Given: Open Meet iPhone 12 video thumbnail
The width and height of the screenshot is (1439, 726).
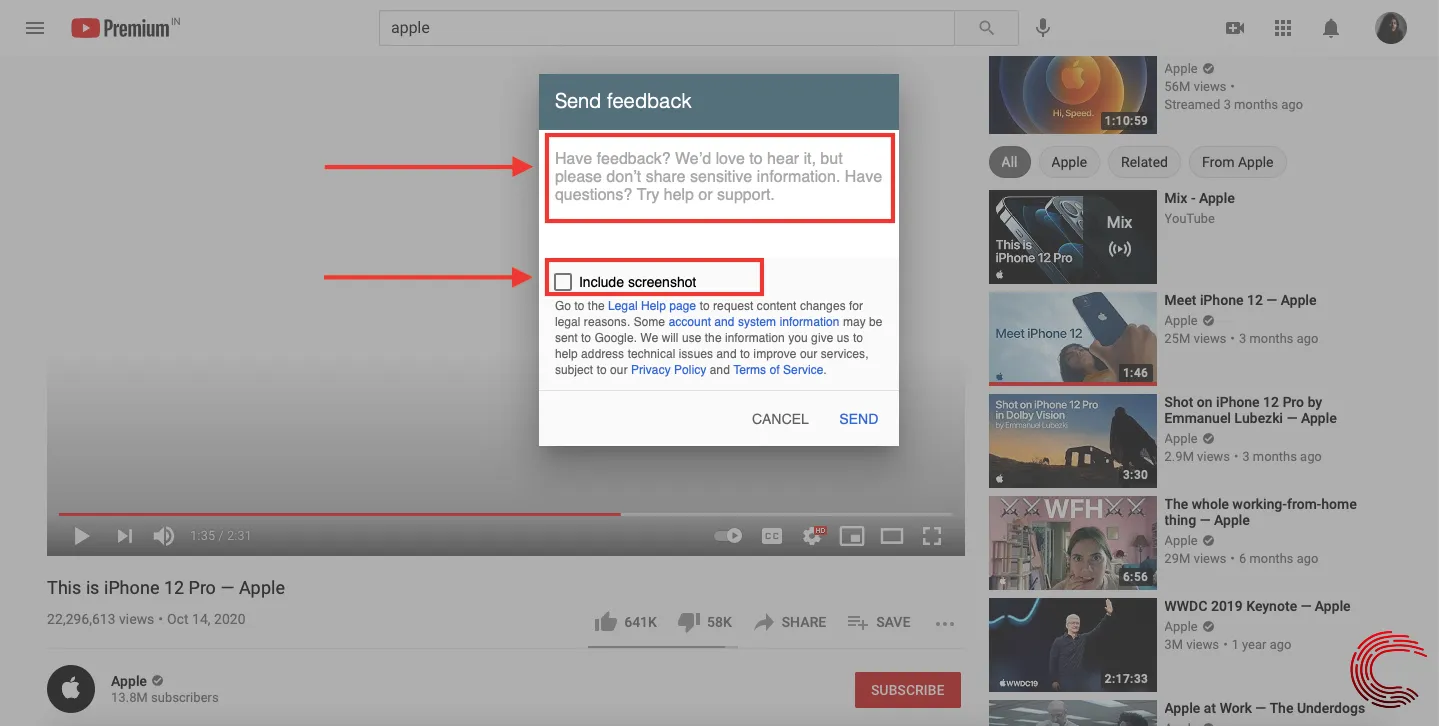Looking at the screenshot, I should (1073, 339).
